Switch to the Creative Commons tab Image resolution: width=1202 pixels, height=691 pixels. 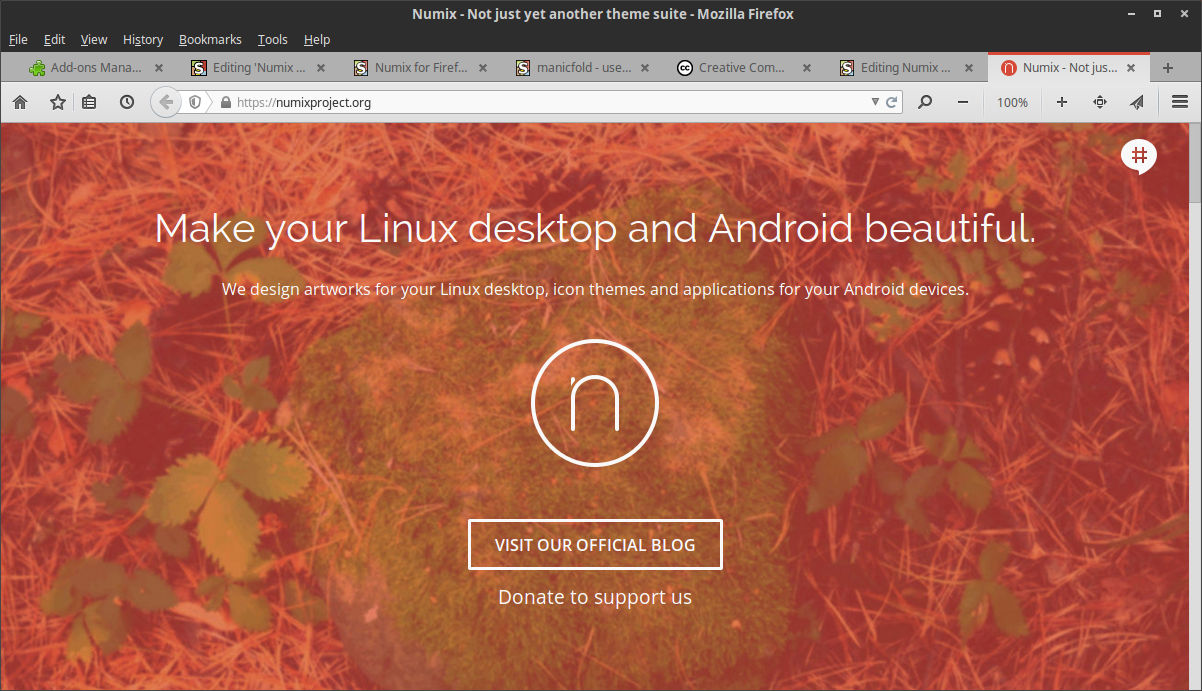tap(744, 68)
